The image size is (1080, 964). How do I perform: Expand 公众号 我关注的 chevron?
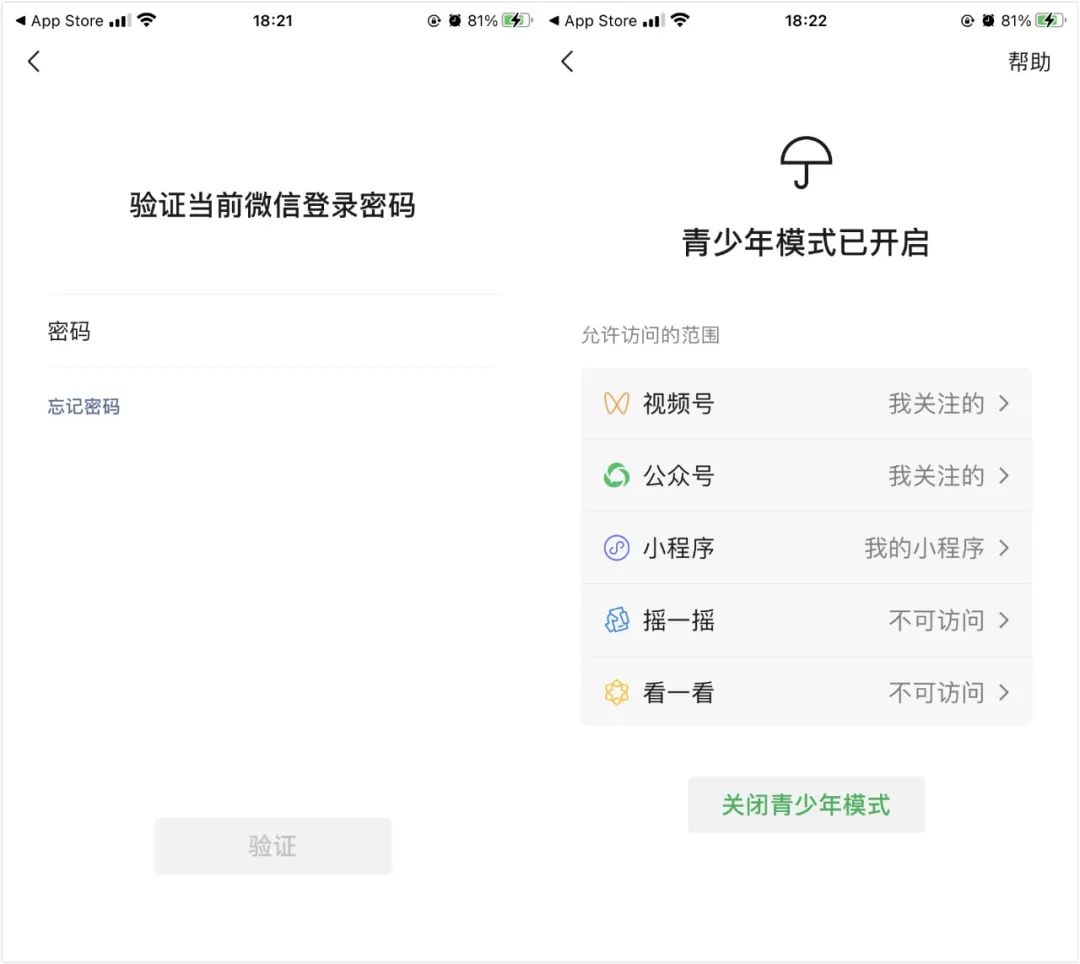click(1004, 476)
